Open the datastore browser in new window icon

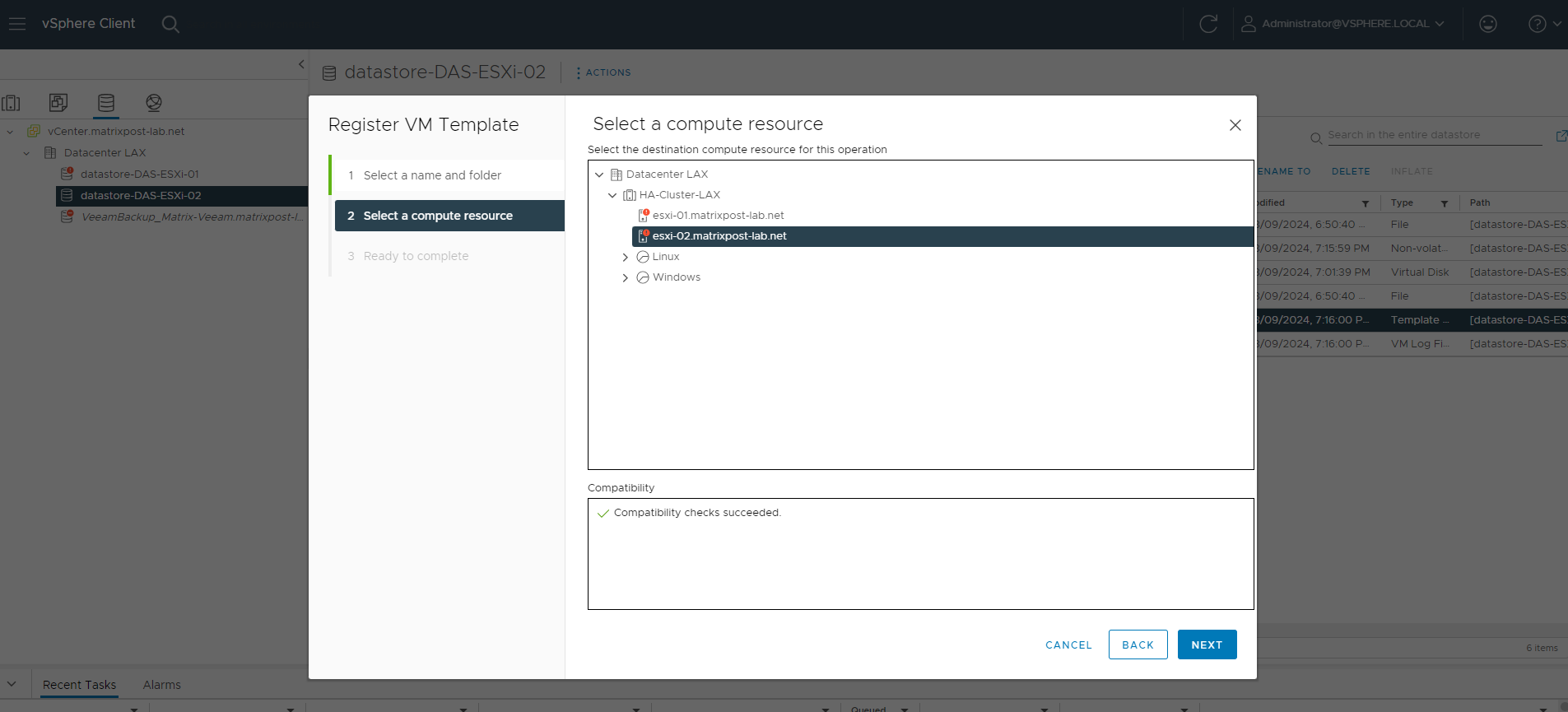pos(1561,136)
